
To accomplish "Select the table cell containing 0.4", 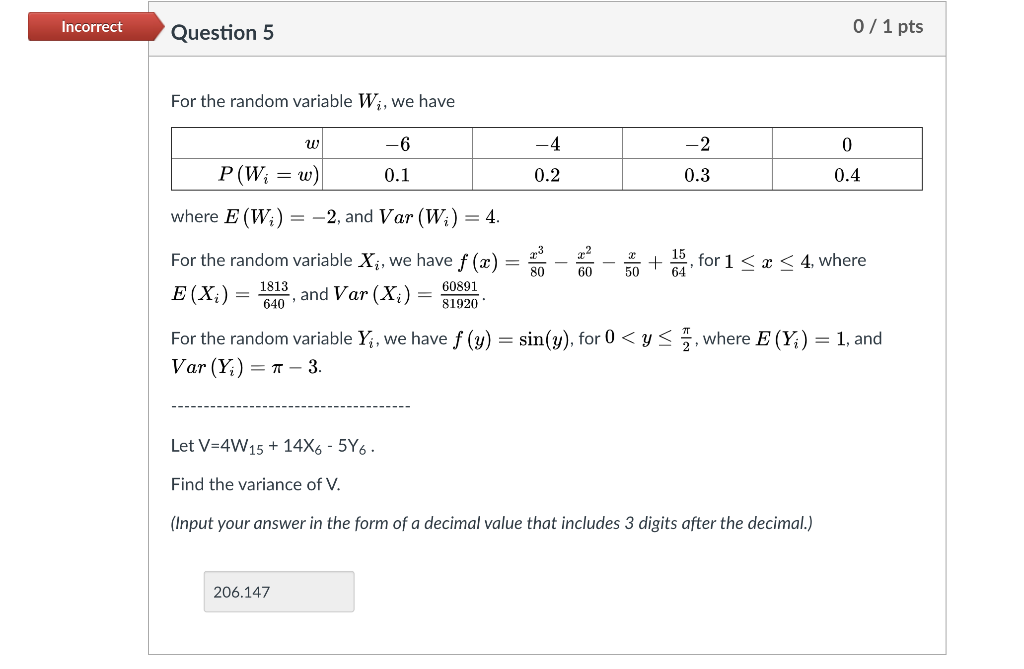I will tap(846, 174).
